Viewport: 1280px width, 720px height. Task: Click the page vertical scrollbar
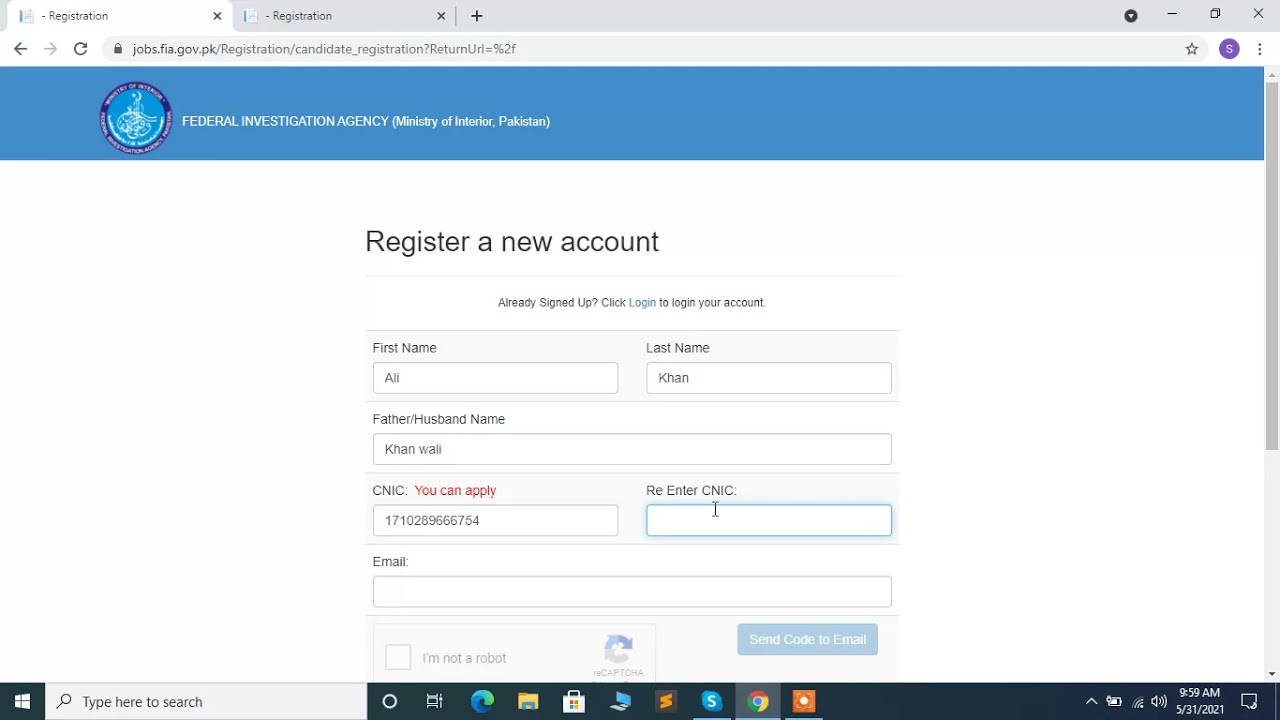point(1272,266)
